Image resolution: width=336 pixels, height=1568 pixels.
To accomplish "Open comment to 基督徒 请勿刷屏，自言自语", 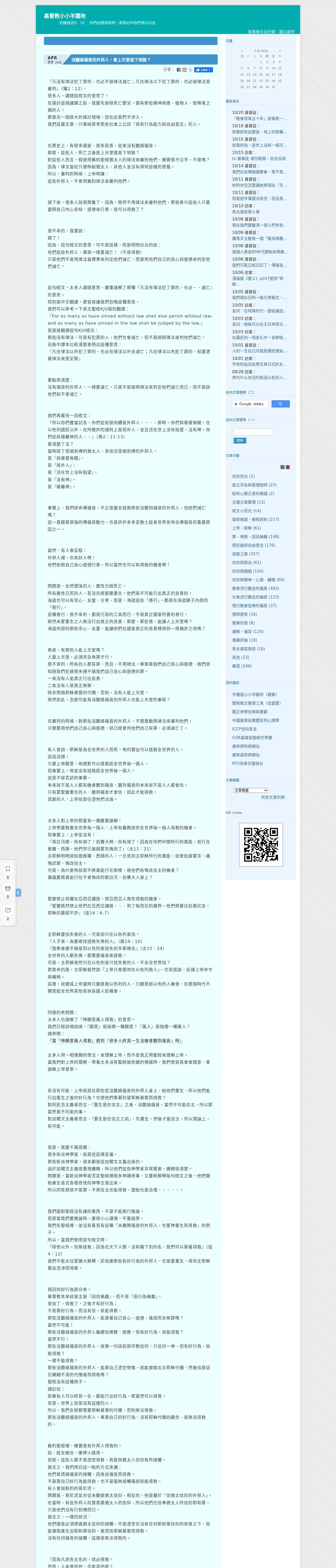I will (x=259, y=158).
